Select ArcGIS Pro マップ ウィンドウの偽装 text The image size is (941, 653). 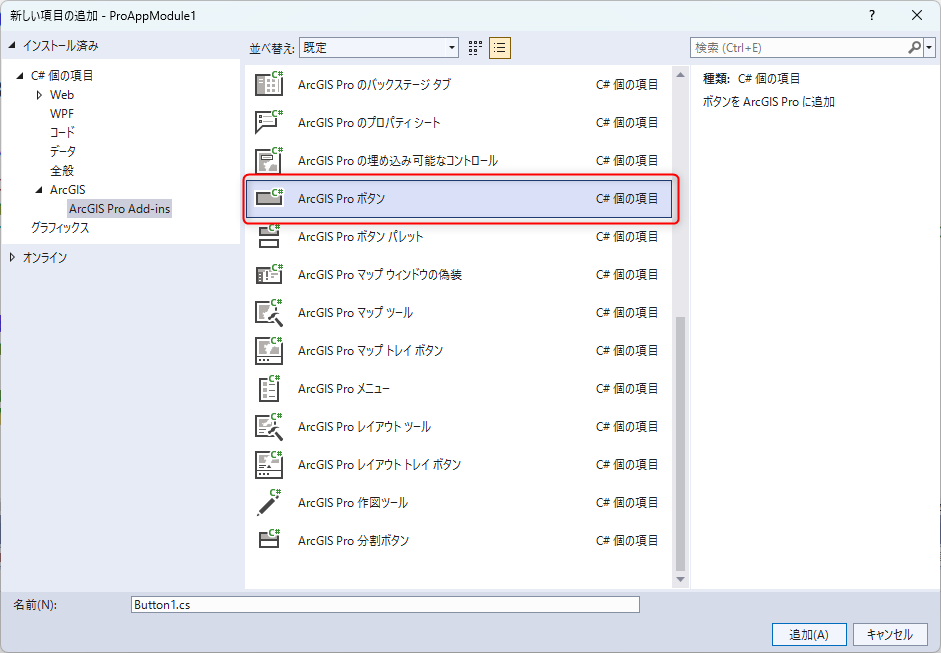(380, 275)
